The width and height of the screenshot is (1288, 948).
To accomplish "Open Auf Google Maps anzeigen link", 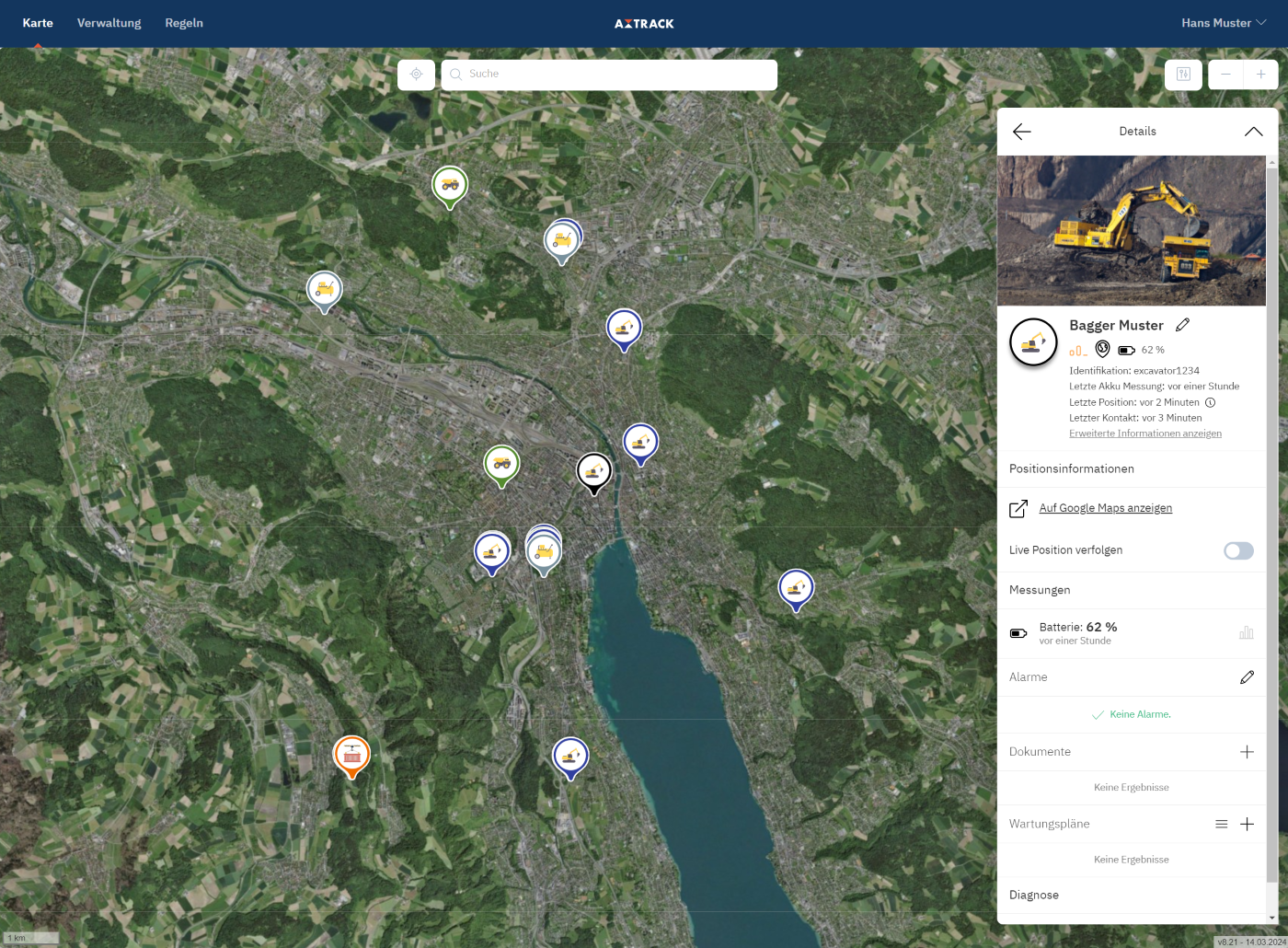I will click(1105, 508).
